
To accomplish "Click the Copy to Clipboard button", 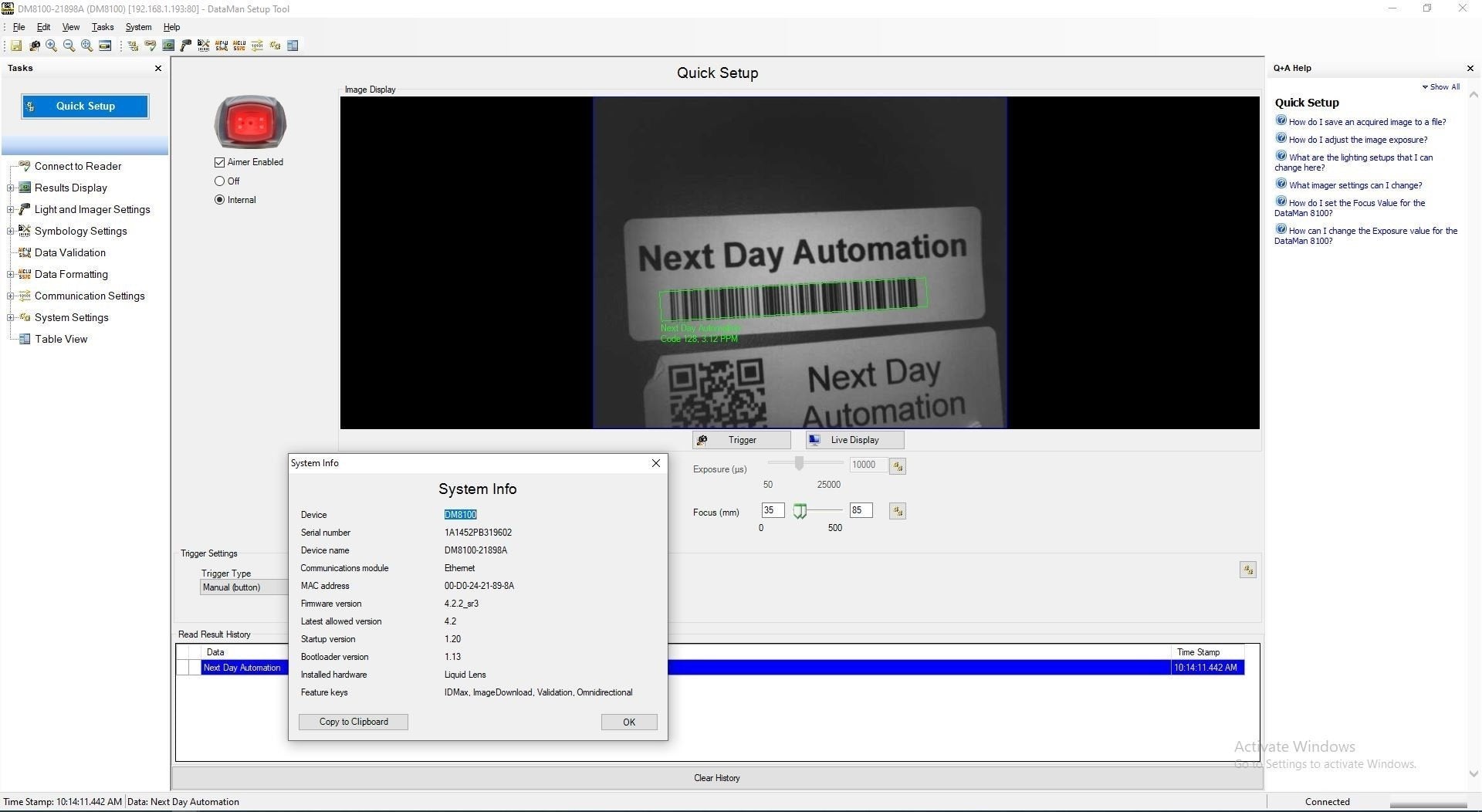I will click(354, 722).
